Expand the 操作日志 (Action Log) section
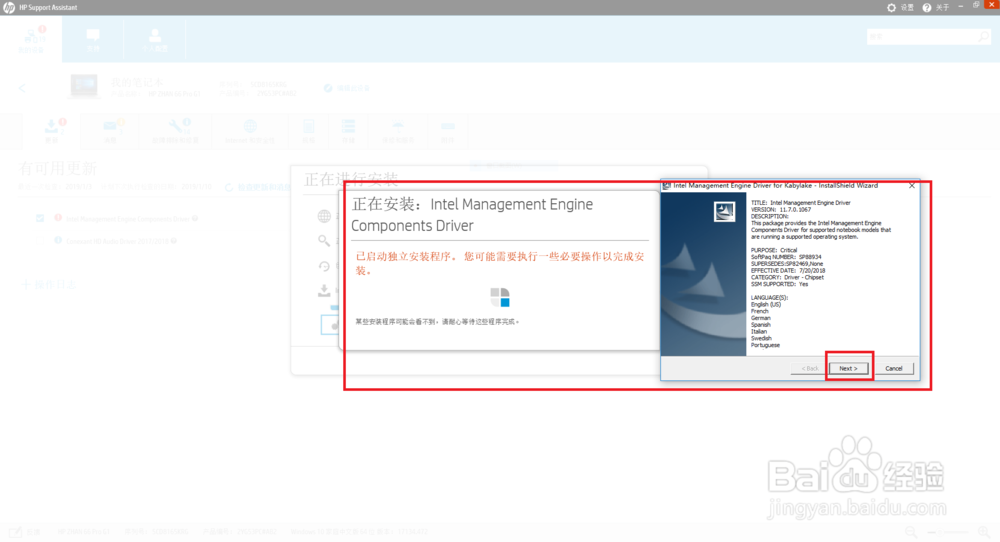 coord(48,284)
